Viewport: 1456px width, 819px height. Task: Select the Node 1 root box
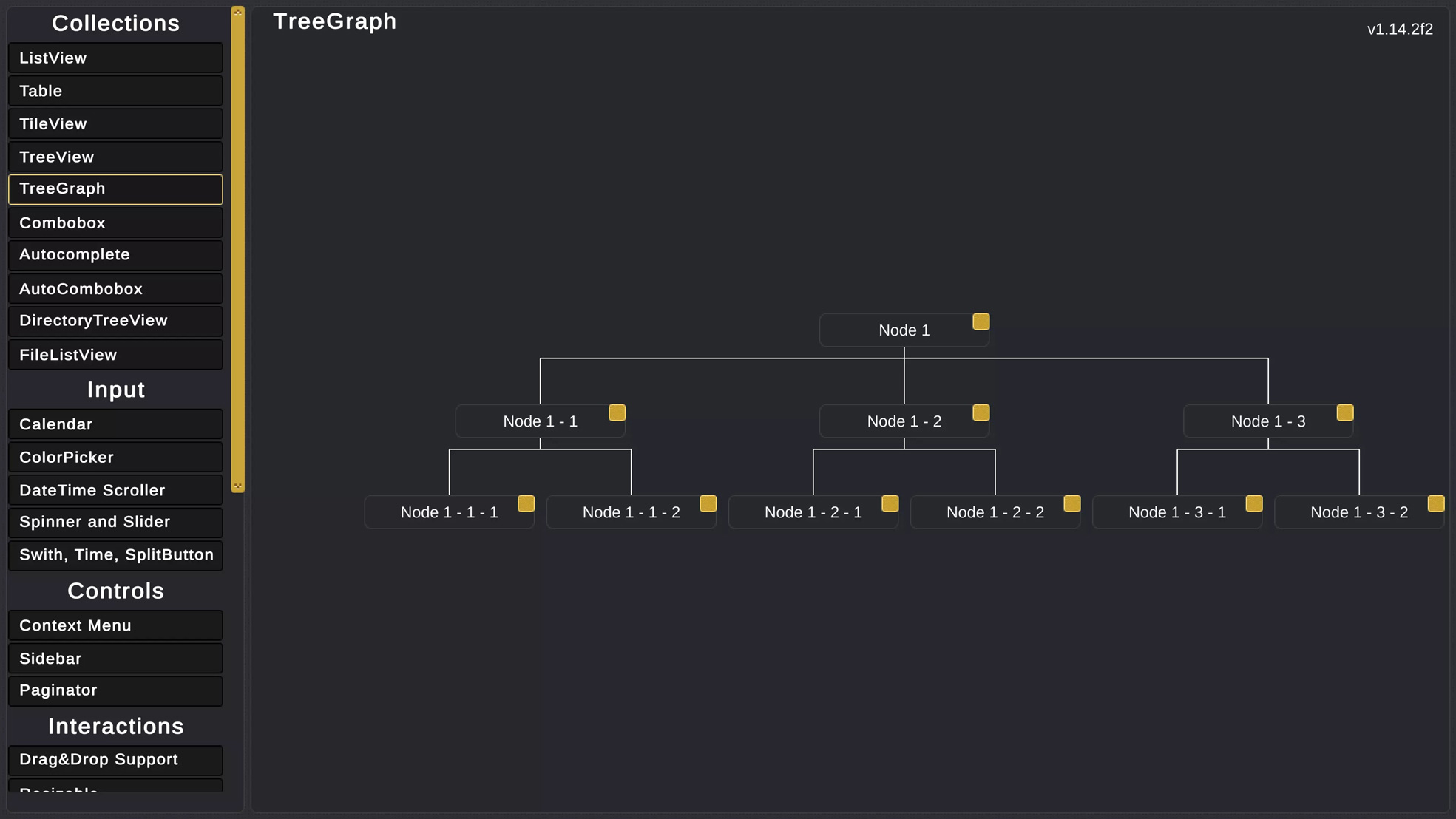click(x=904, y=330)
